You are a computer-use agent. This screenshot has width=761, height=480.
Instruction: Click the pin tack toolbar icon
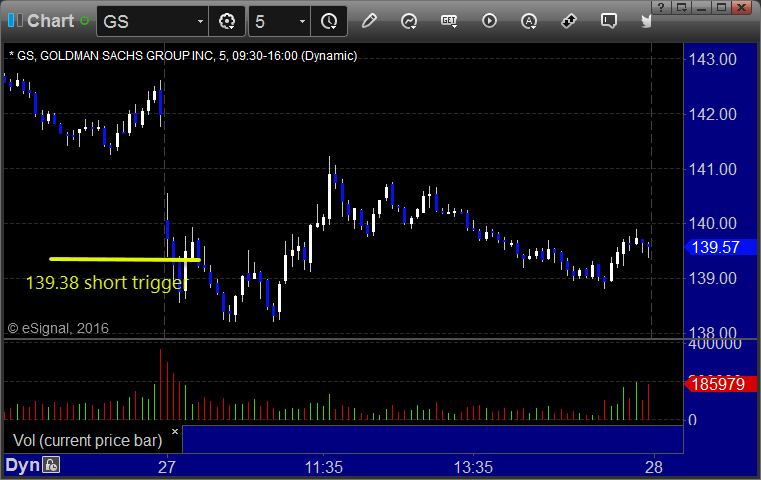coord(569,21)
